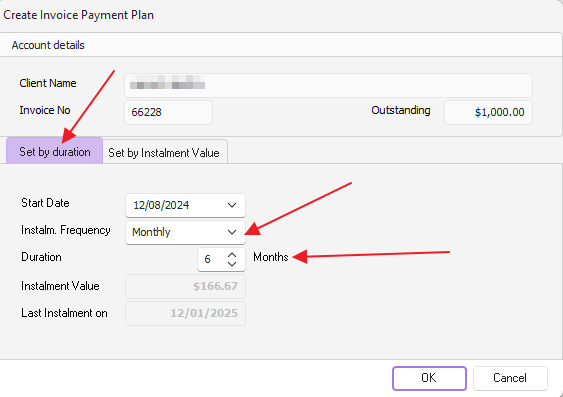Select the Monthly frequency combo box text
The image size is (563, 397).
point(151,232)
